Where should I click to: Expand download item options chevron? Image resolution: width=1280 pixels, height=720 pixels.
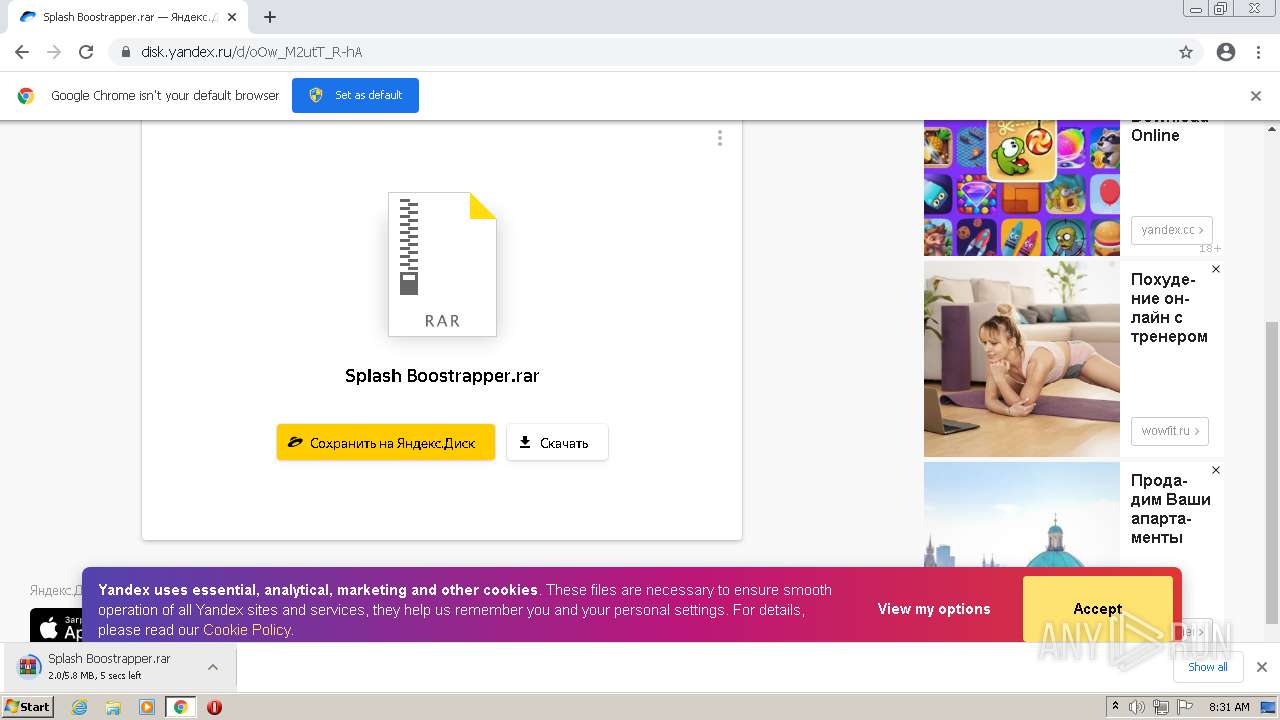(x=213, y=667)
